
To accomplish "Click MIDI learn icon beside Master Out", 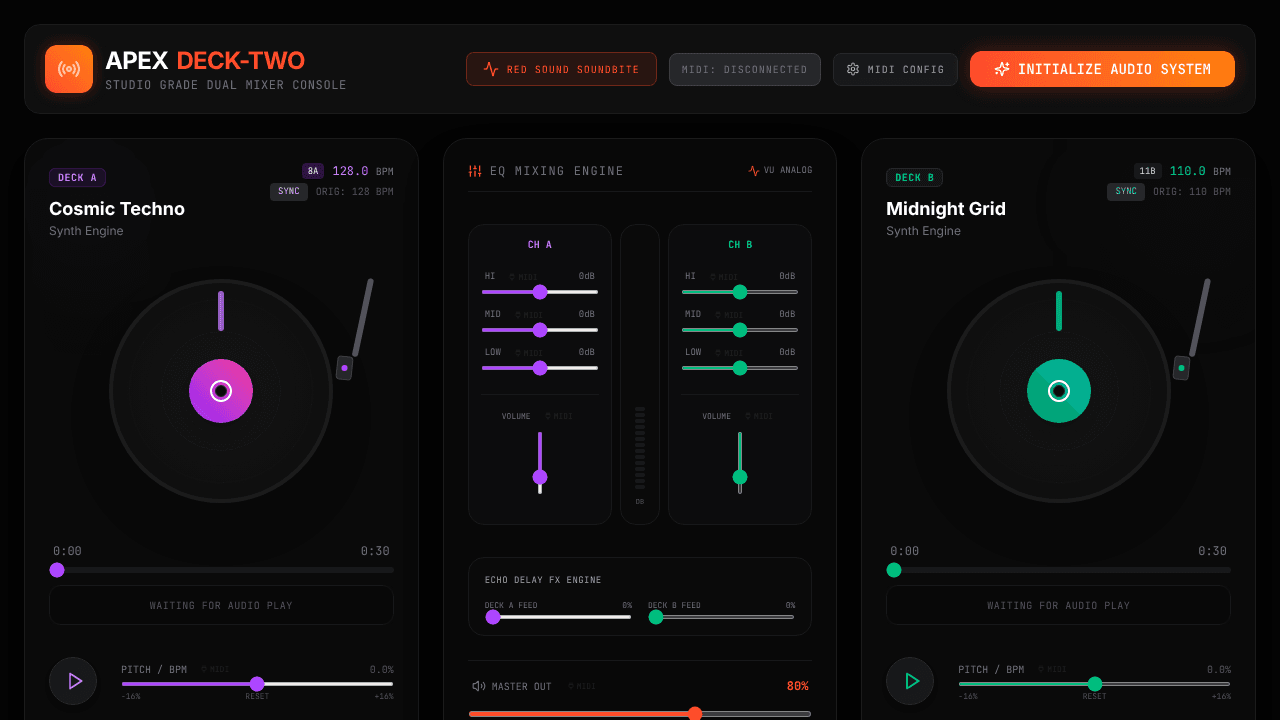I will click(x=582, y=687).
